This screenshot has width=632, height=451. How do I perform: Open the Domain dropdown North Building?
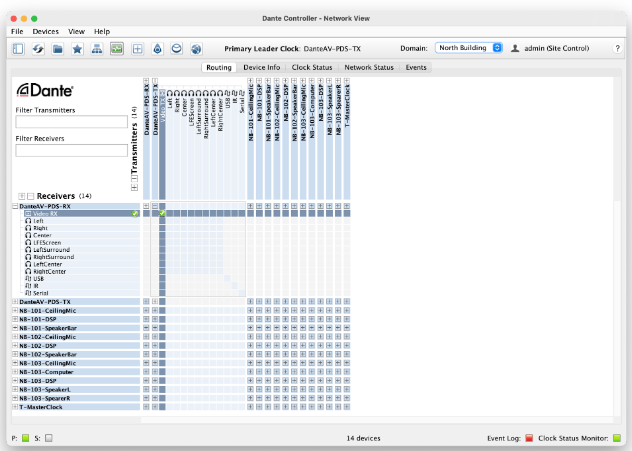[469, 48]
